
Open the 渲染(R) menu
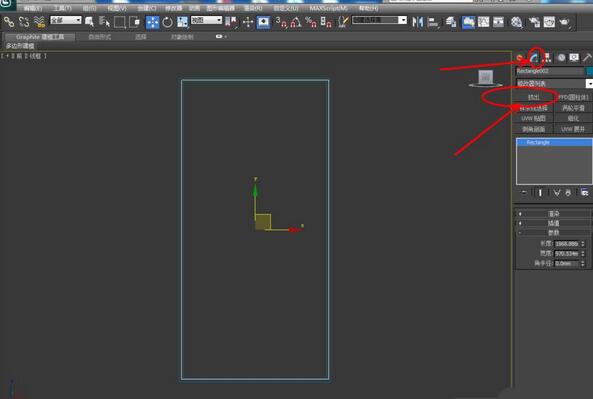253,8
